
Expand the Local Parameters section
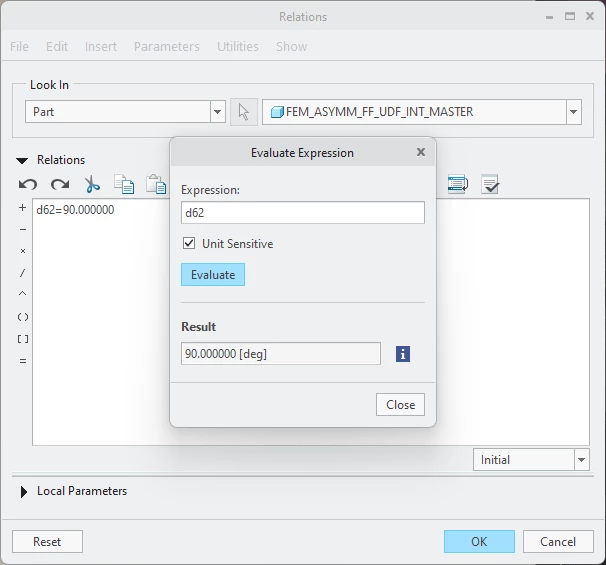pos(24,492)
